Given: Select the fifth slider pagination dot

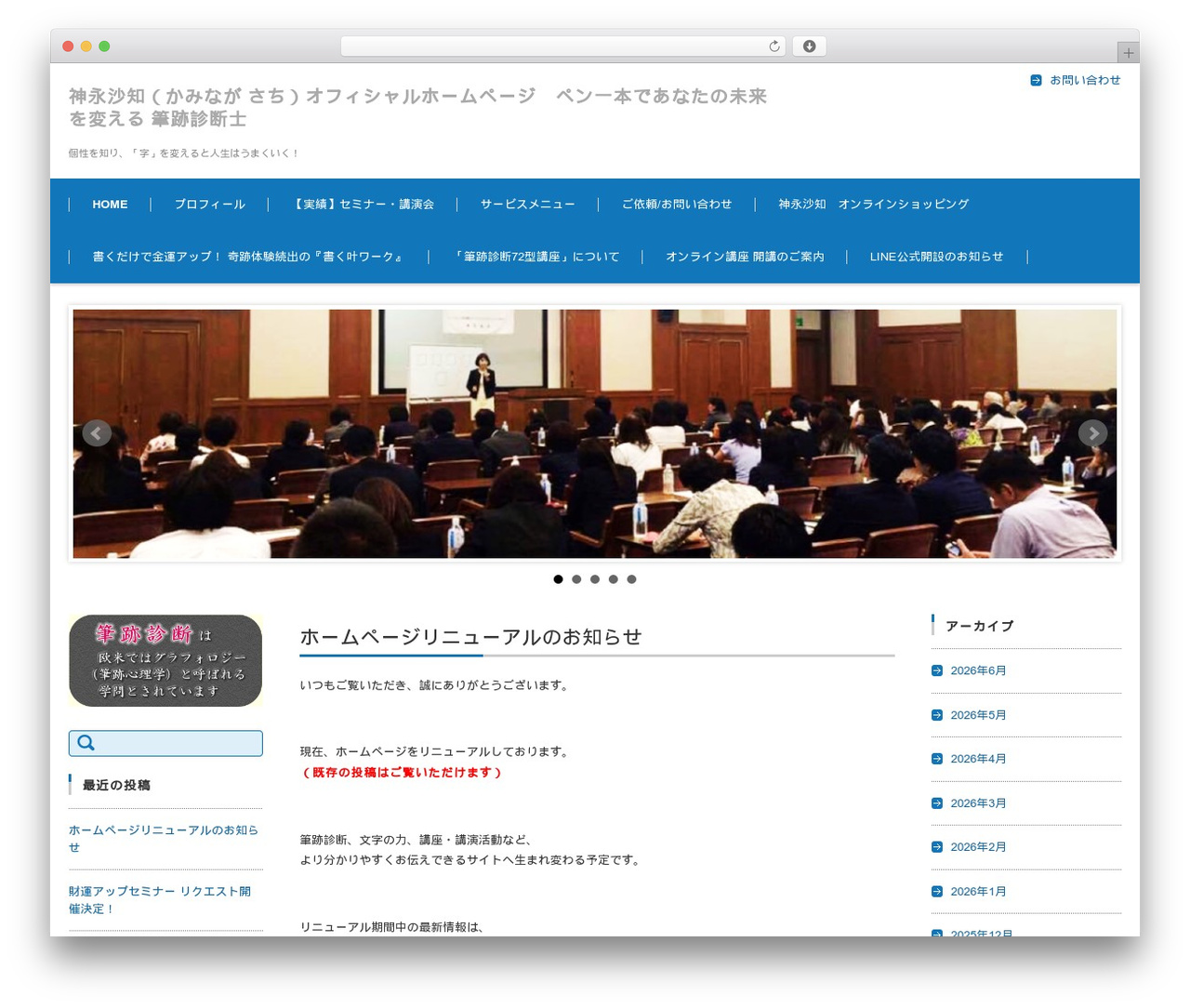Looking at the screenshot, I should point(631,579).
